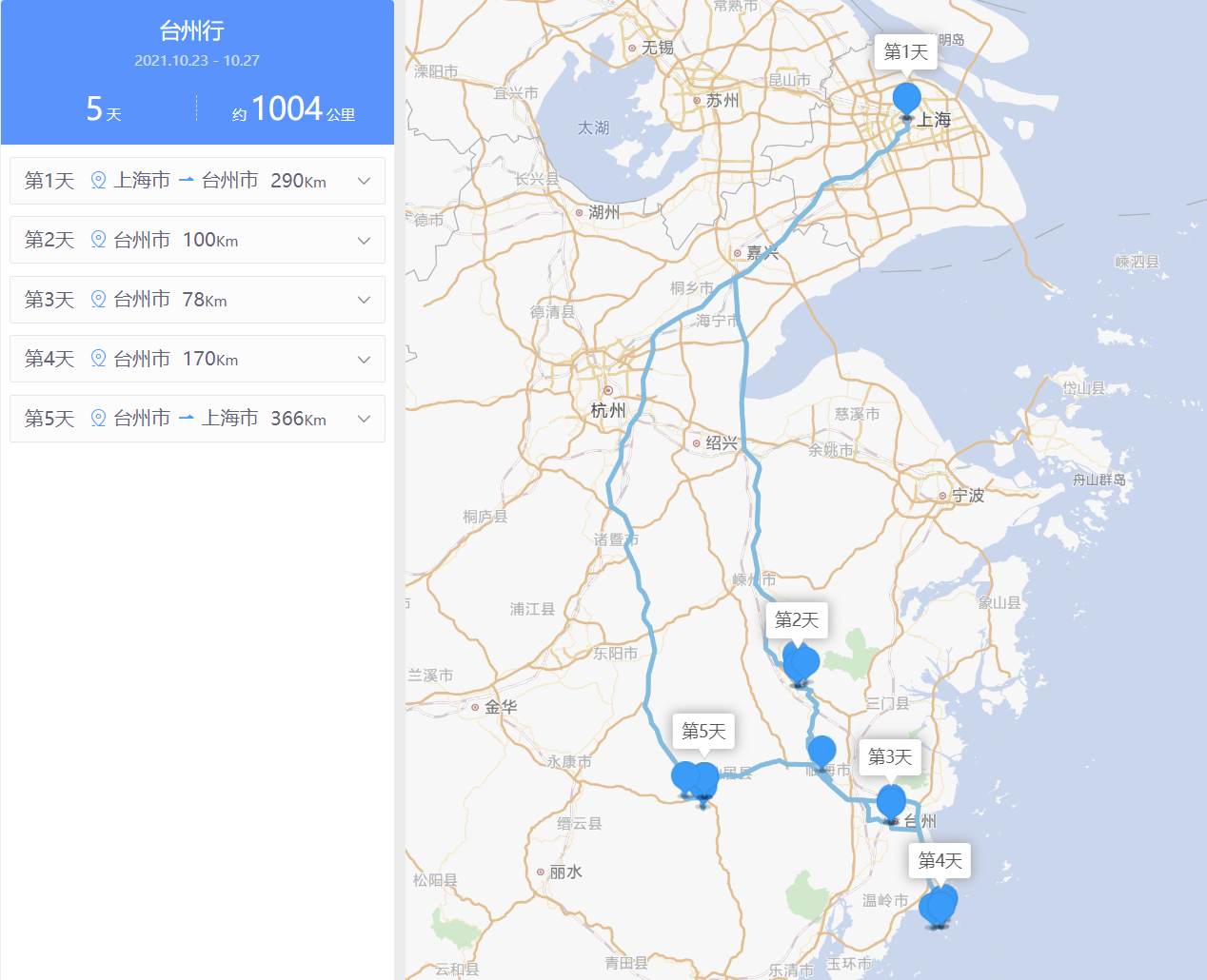Select the 第4天 label on the map
1207x980 pixels.
940,860
